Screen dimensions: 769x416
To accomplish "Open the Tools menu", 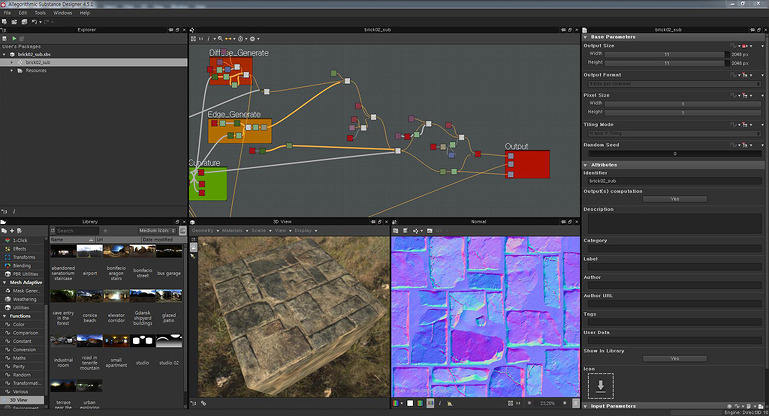I will click(40, 13).
